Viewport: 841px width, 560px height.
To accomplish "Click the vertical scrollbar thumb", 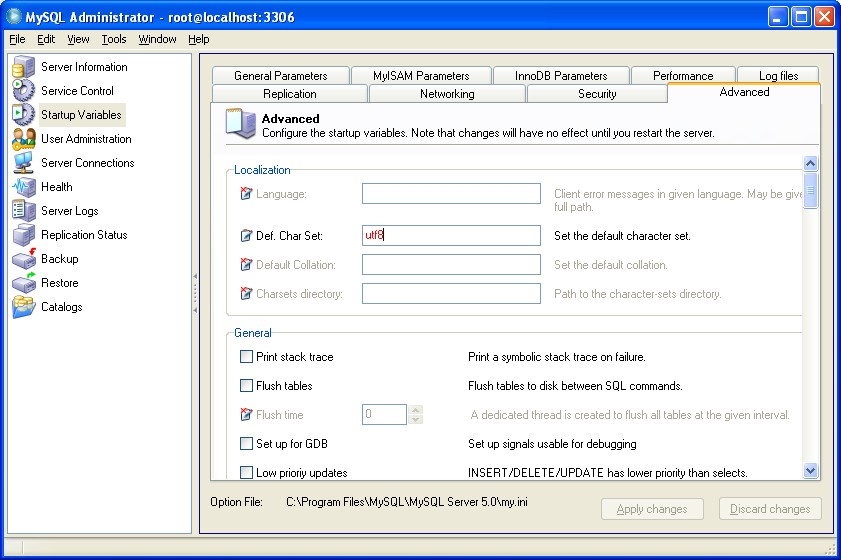I will click(x=810, y=190).
